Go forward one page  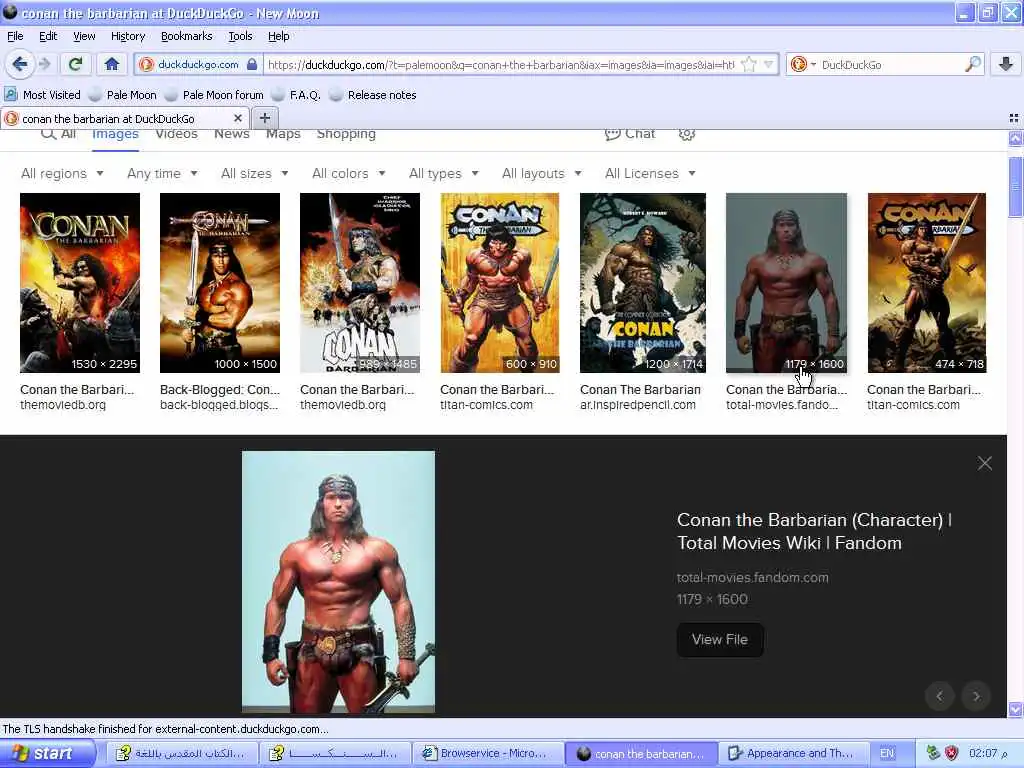[44, 64]
